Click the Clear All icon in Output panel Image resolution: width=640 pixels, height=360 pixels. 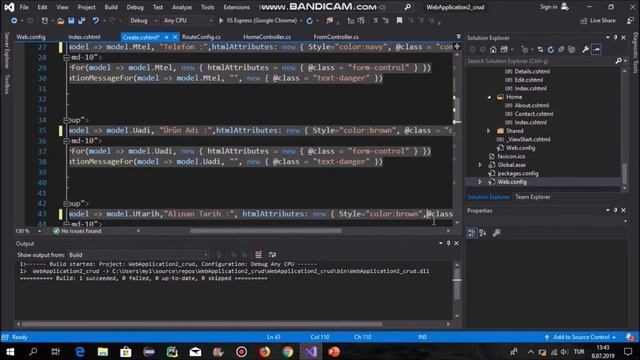click(258, 255)
